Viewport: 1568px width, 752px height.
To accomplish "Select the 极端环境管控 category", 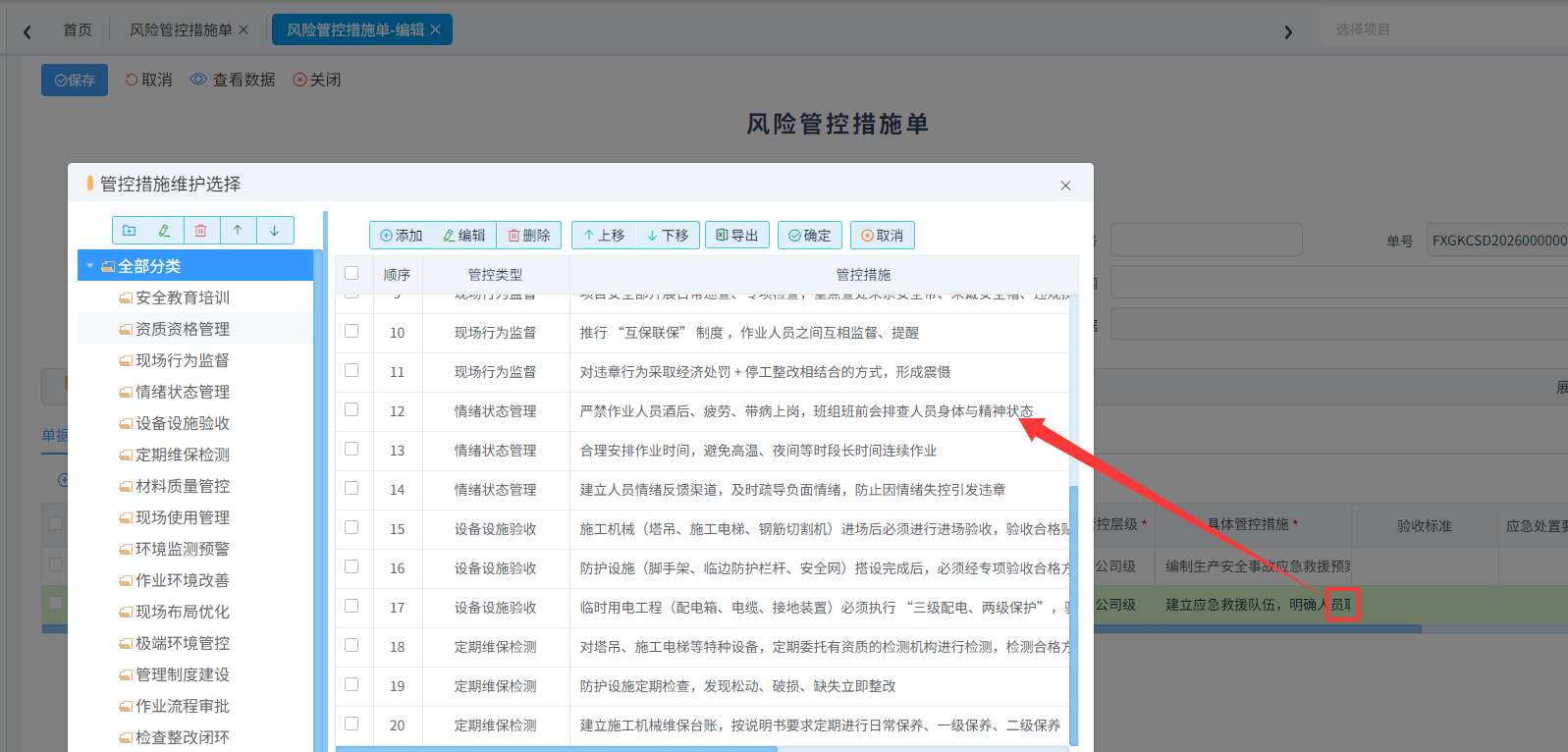I will [x=183, y=643].
